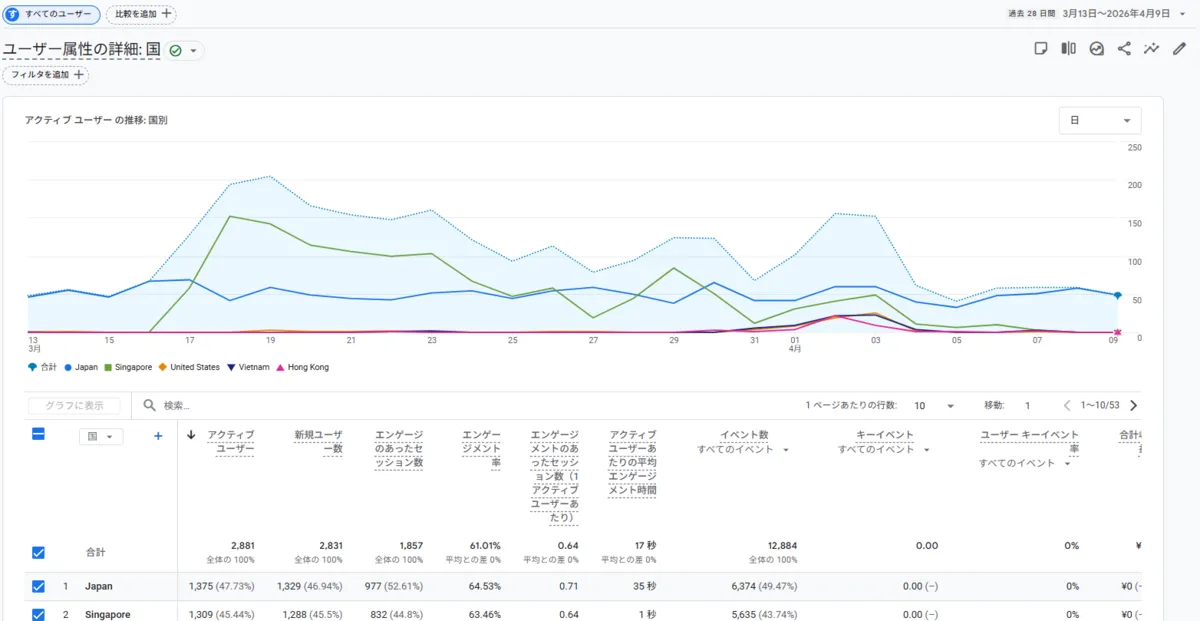Uncheck the Singapore row checkbox

tap(39, 614)
